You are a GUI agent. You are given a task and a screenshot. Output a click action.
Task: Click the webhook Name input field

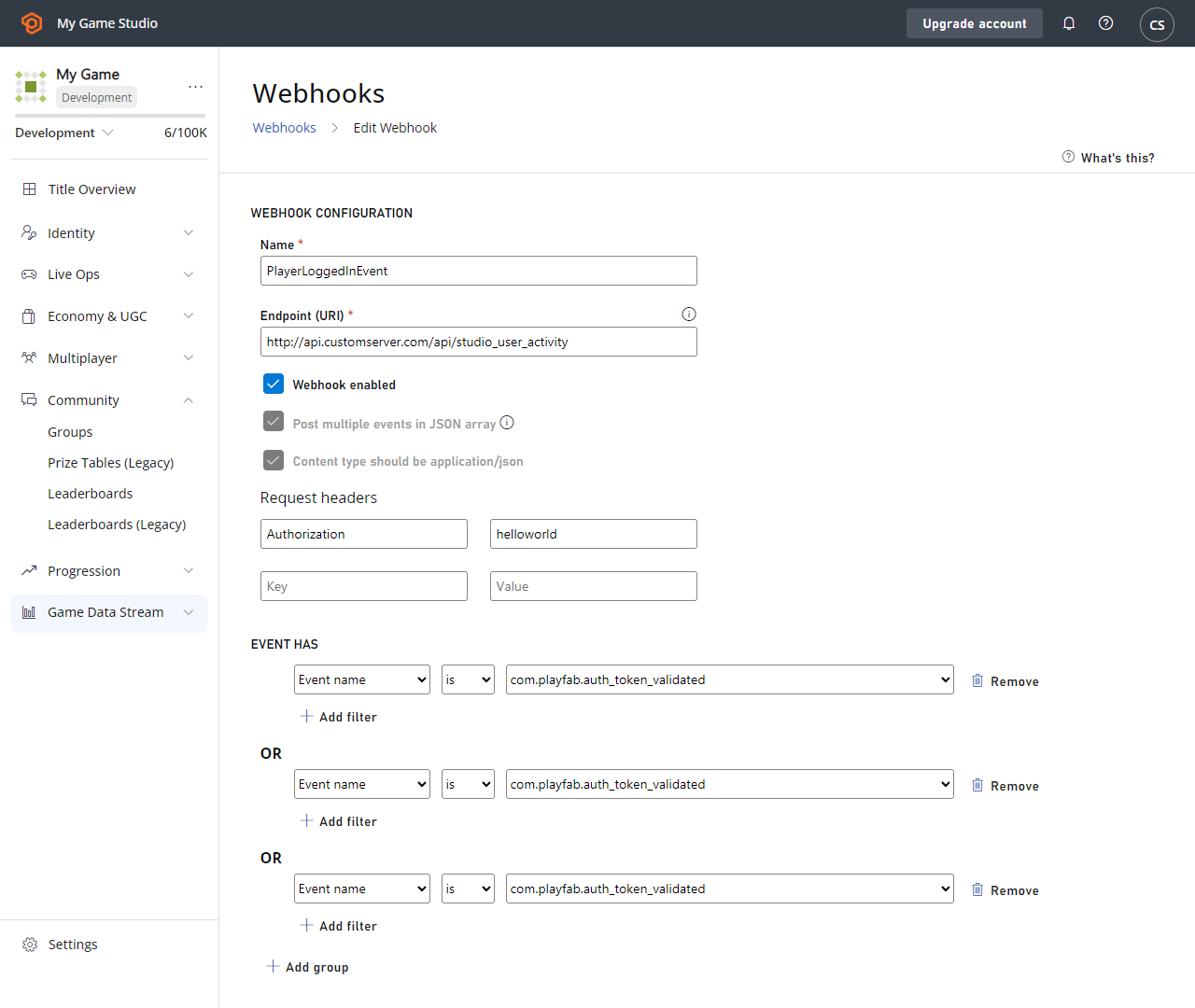[479, 271]
